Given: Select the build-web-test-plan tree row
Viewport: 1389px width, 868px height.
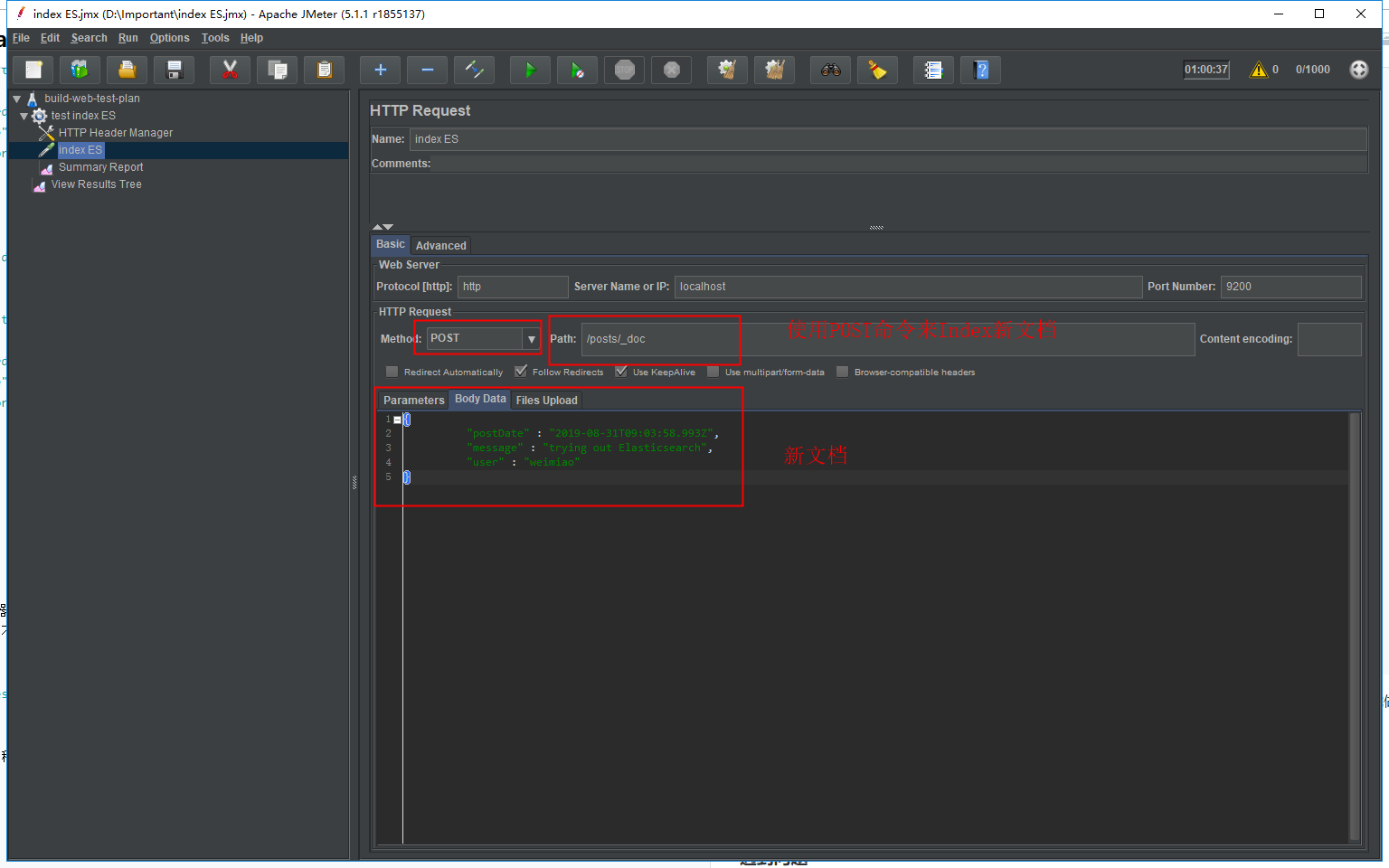Looking at the screenshot, I should (x=91, y=99).
